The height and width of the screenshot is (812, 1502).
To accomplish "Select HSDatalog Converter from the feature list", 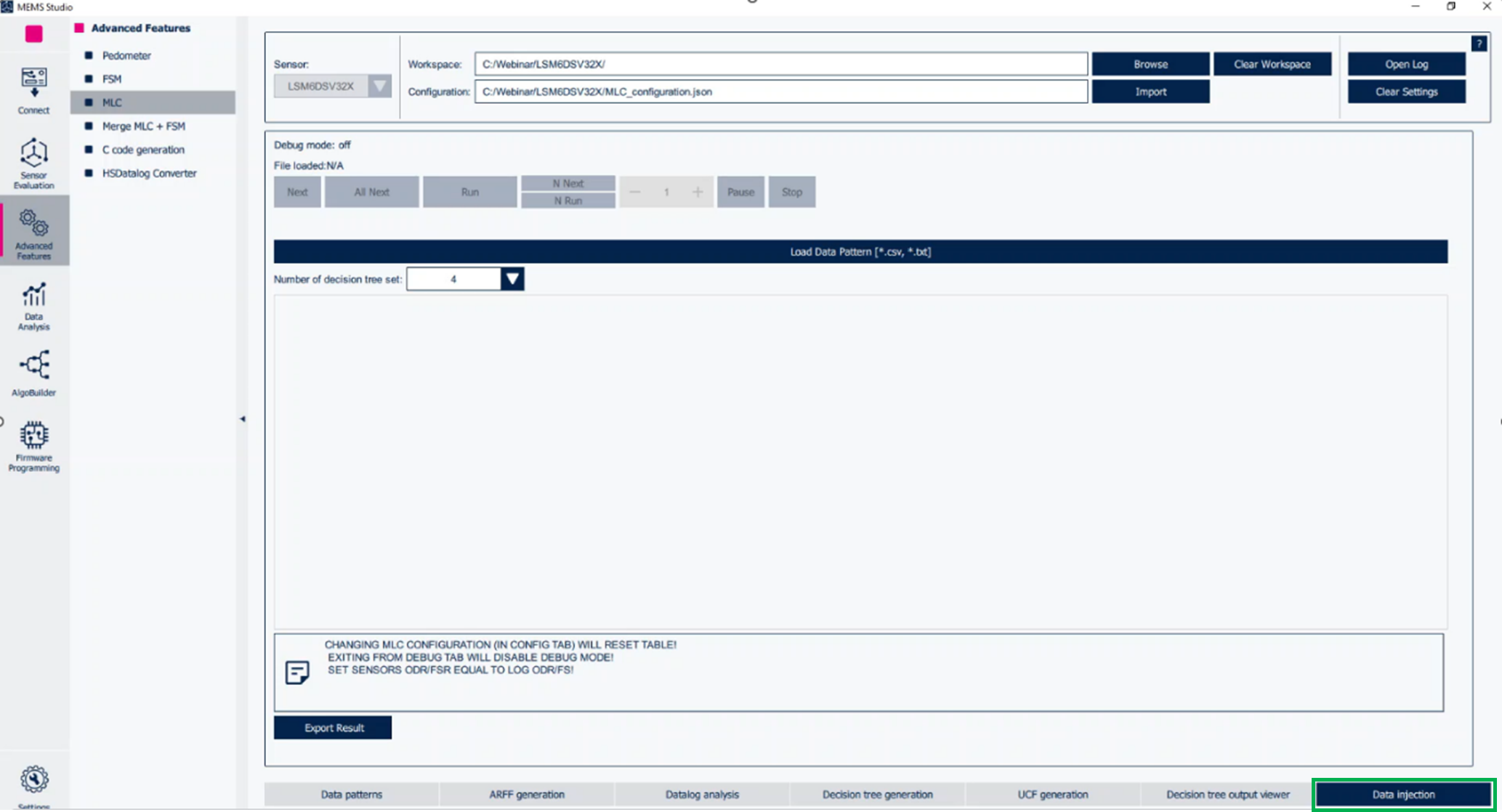I will 149,173.
